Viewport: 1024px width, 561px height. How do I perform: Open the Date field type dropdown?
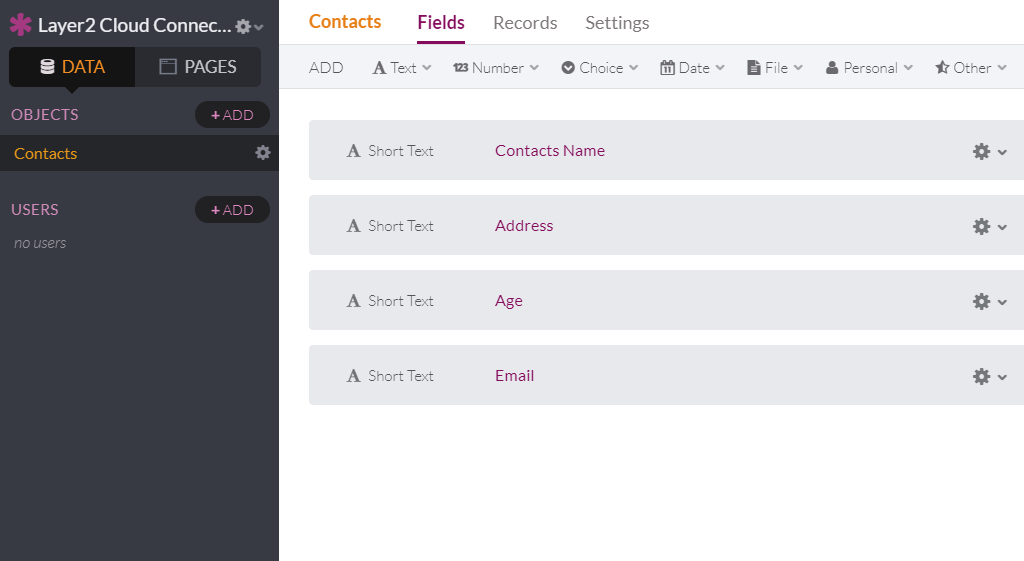pyautogui.click(x=692, y=68)
